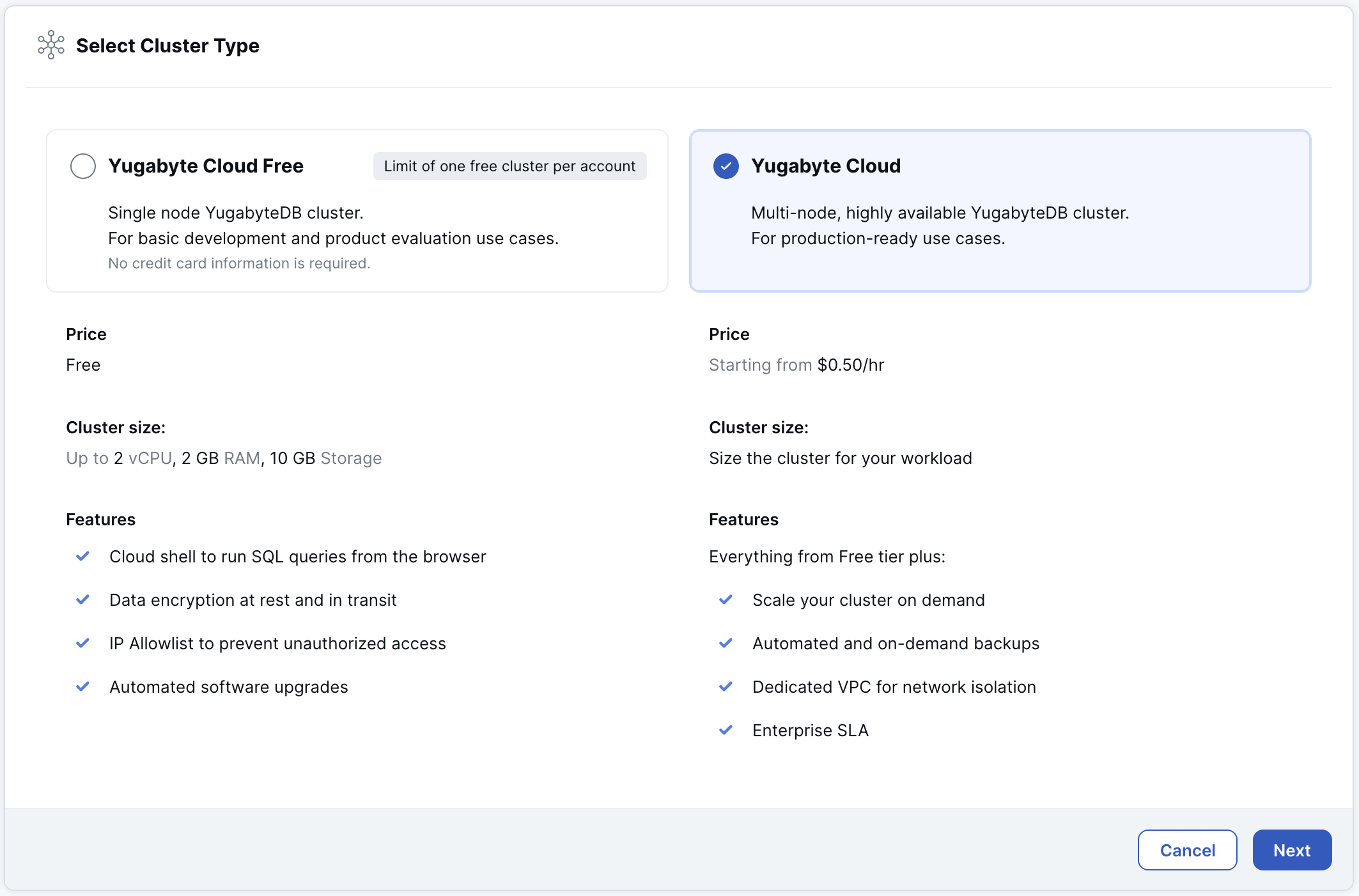Click the checkmark next to Data encryption feature

pyautogui.click(x=82, y=599)
